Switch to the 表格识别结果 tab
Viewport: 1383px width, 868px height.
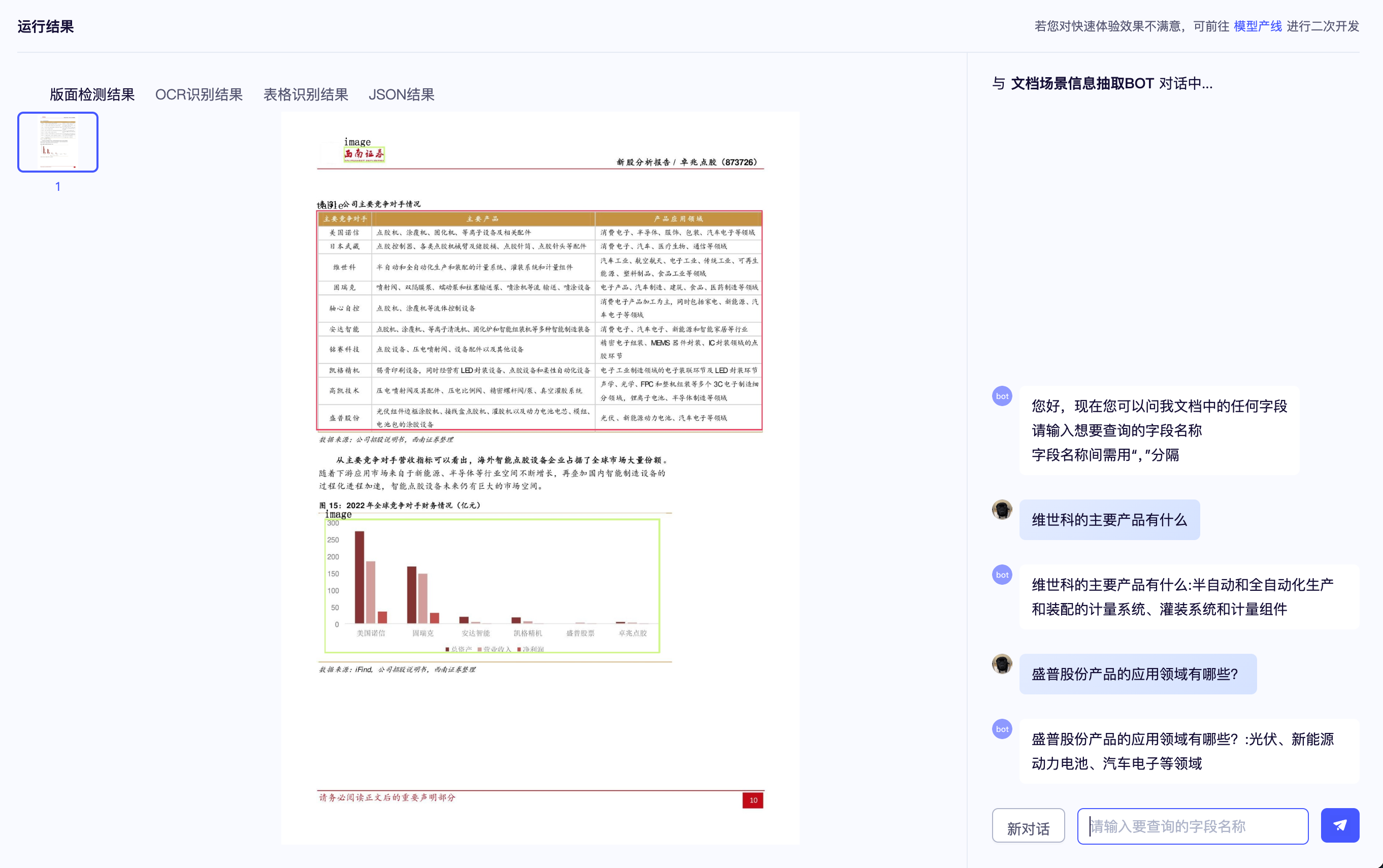(x=306, y=95)
